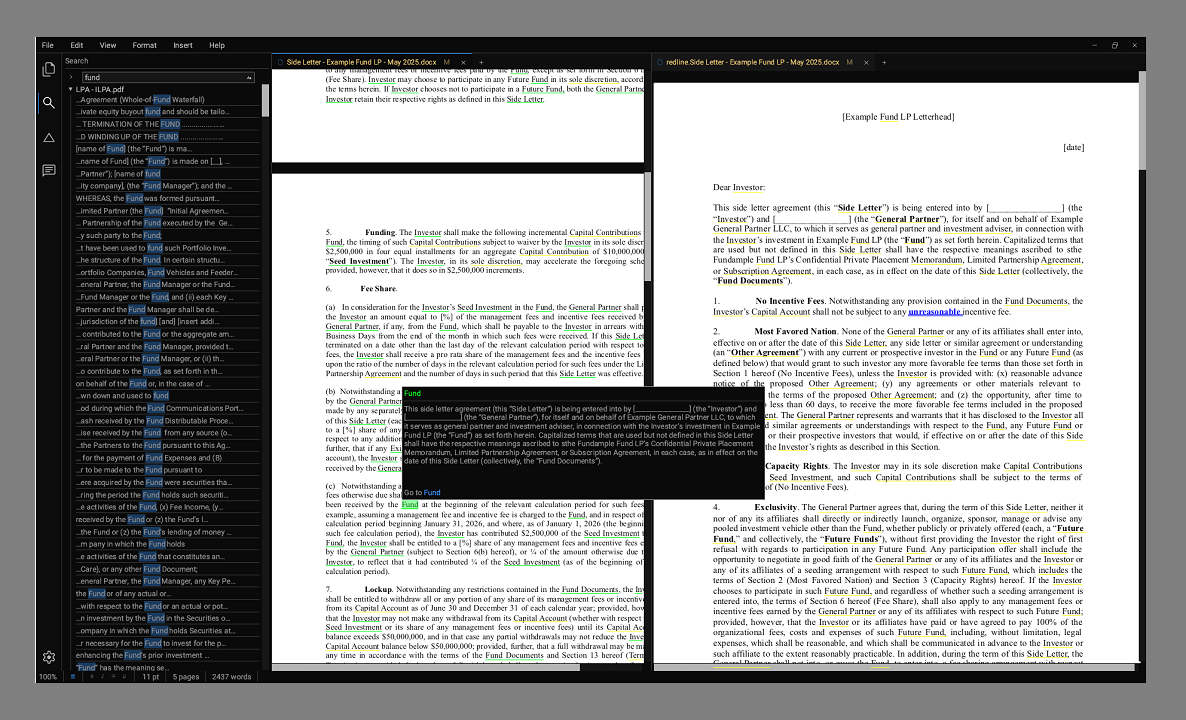The height and width of the screenshot is (720, 1186).
Task: Click the blue color swatch in status bar
Action: (73, 677)
